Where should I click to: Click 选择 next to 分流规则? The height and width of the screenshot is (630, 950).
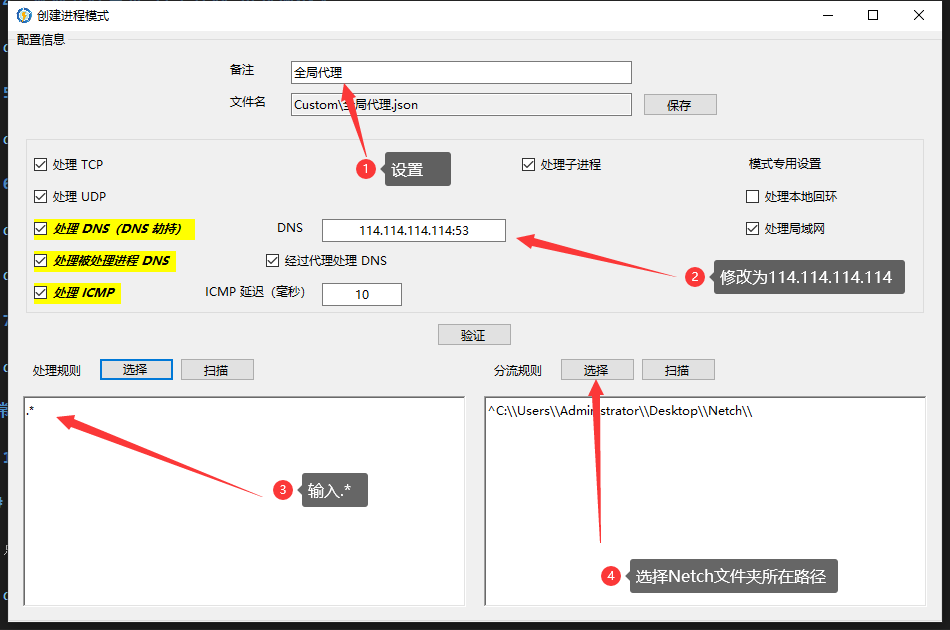pos(597,370)
